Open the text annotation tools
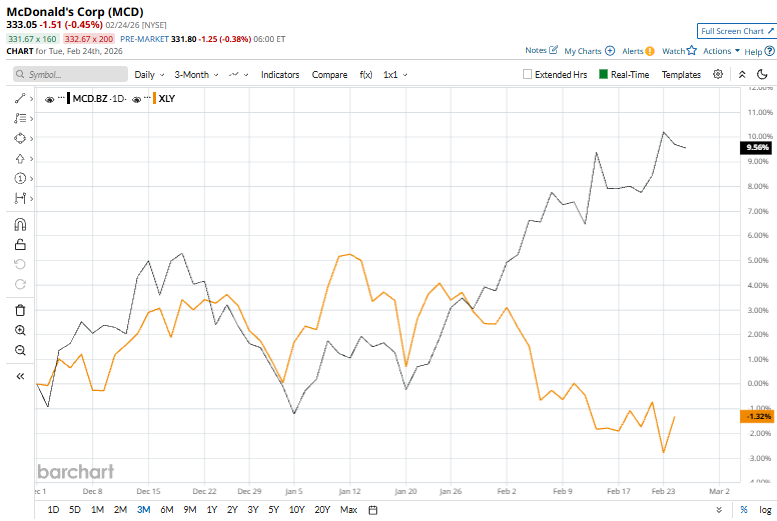The width and height of the screenshot is (777, 521). click(x=20, y=118)
